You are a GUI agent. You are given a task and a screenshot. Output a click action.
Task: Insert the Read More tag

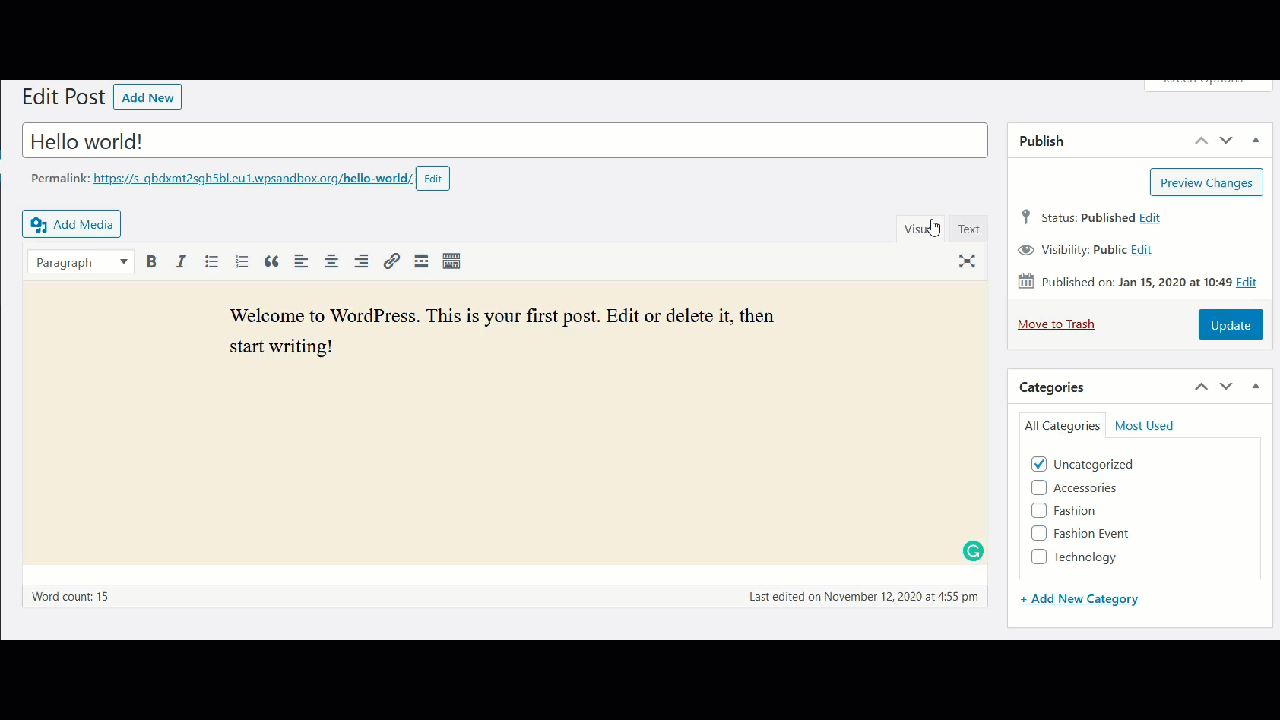click(421, 261)
